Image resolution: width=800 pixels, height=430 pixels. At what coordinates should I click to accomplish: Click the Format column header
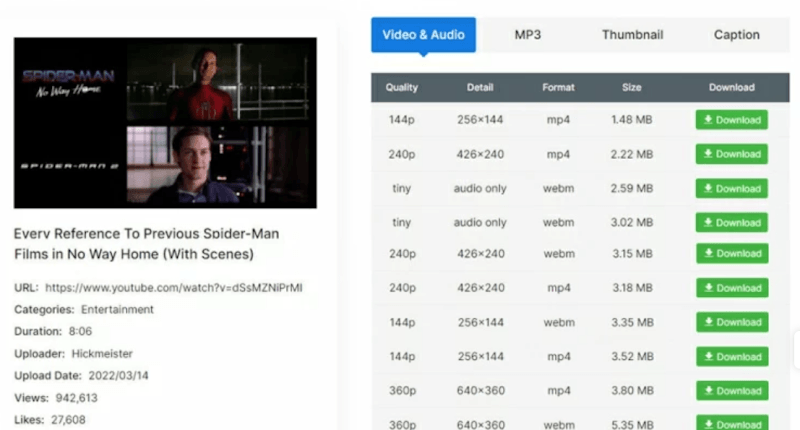(558, 87)
